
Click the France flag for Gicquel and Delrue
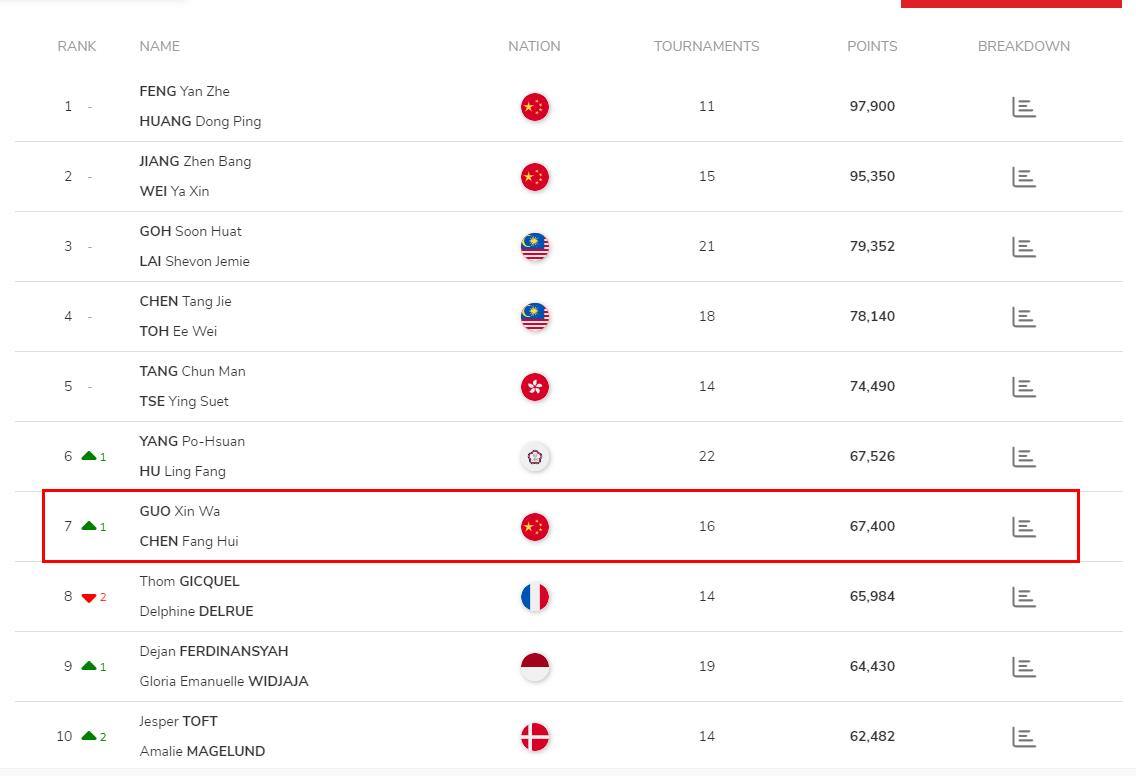(x=535, y=596)
